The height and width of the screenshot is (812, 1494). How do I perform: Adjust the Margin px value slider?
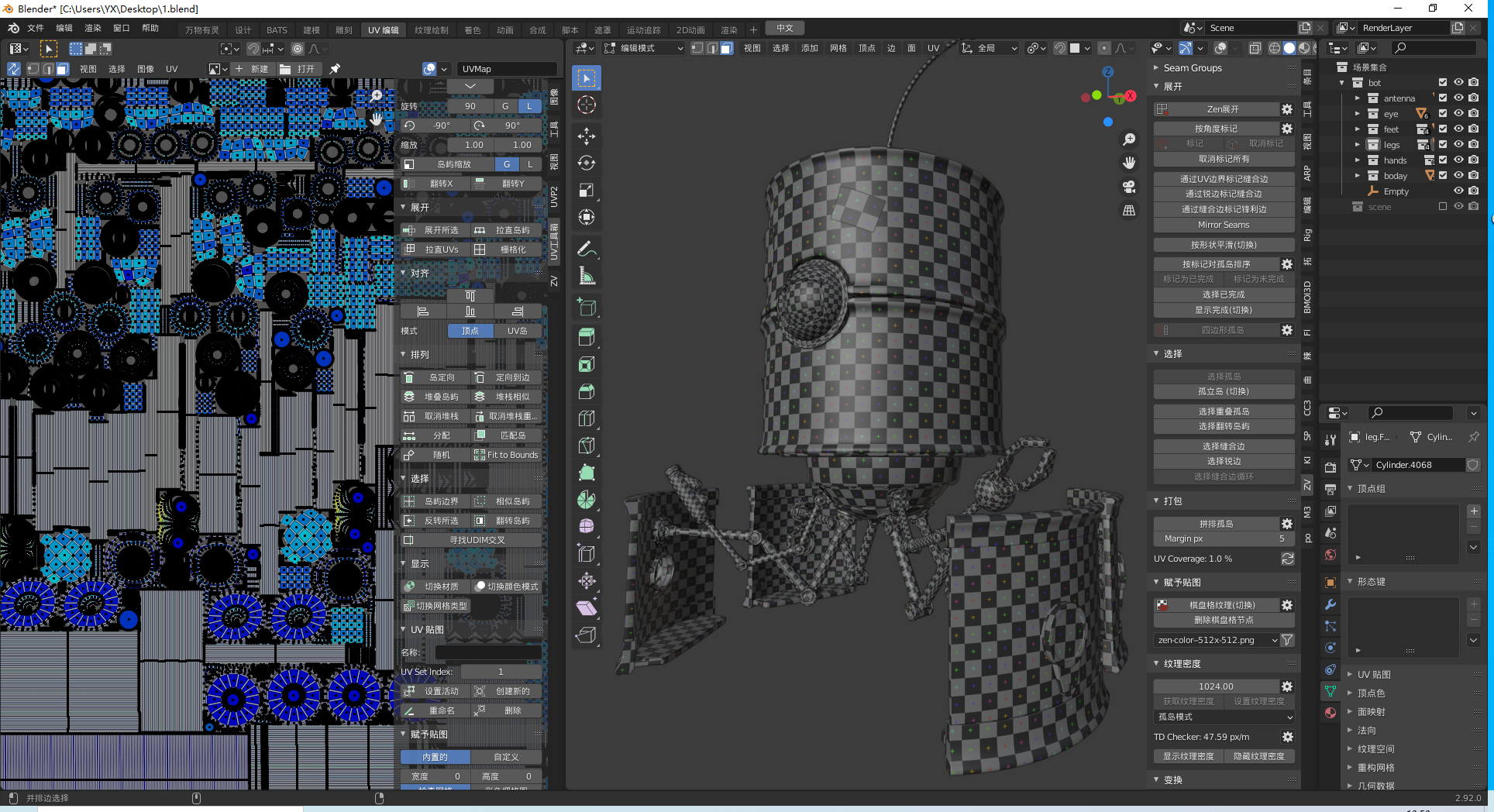pyautogui.click(x=1224, y=538)
